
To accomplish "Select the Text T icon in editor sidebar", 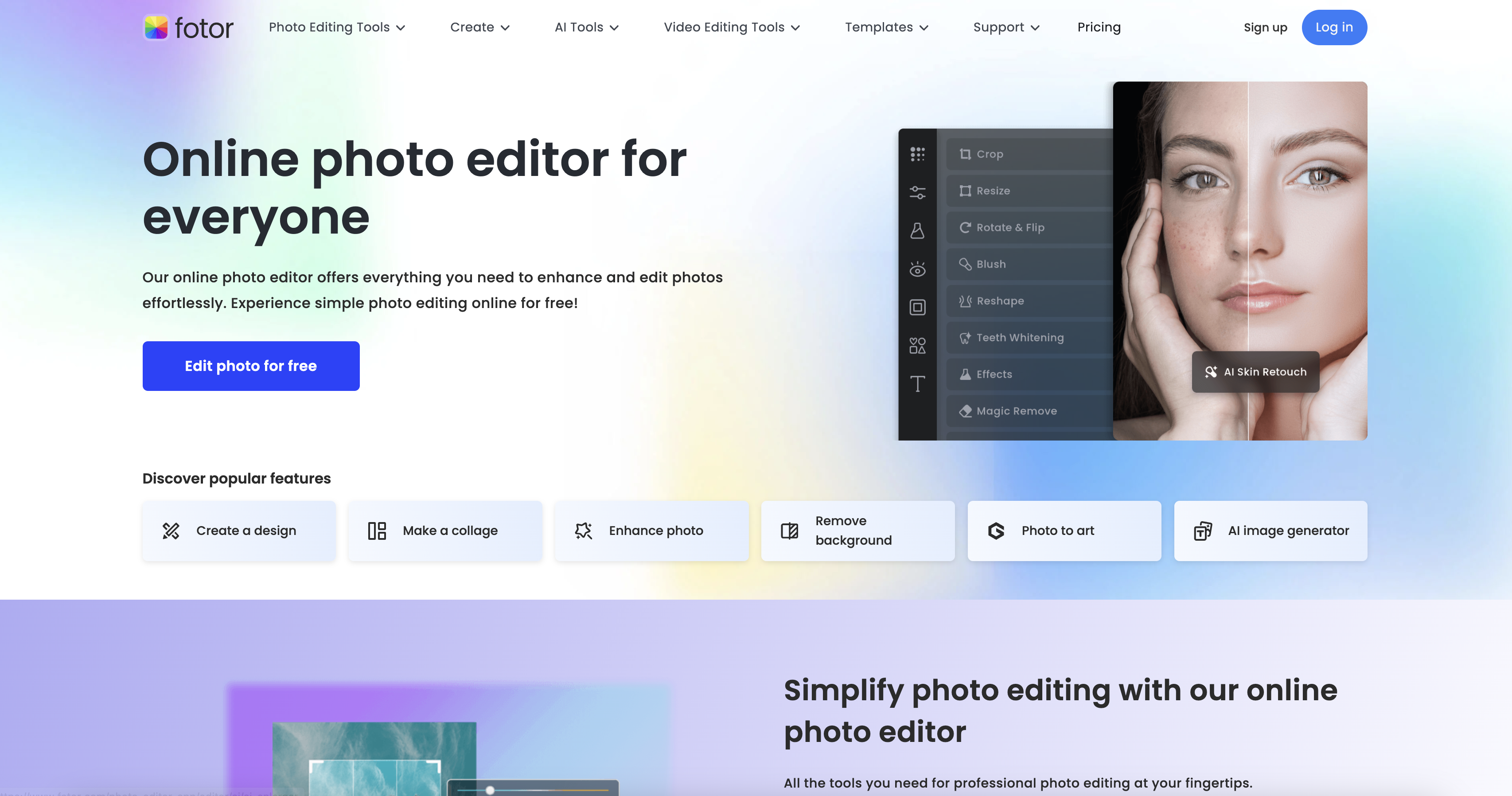I will pos(917,384).
